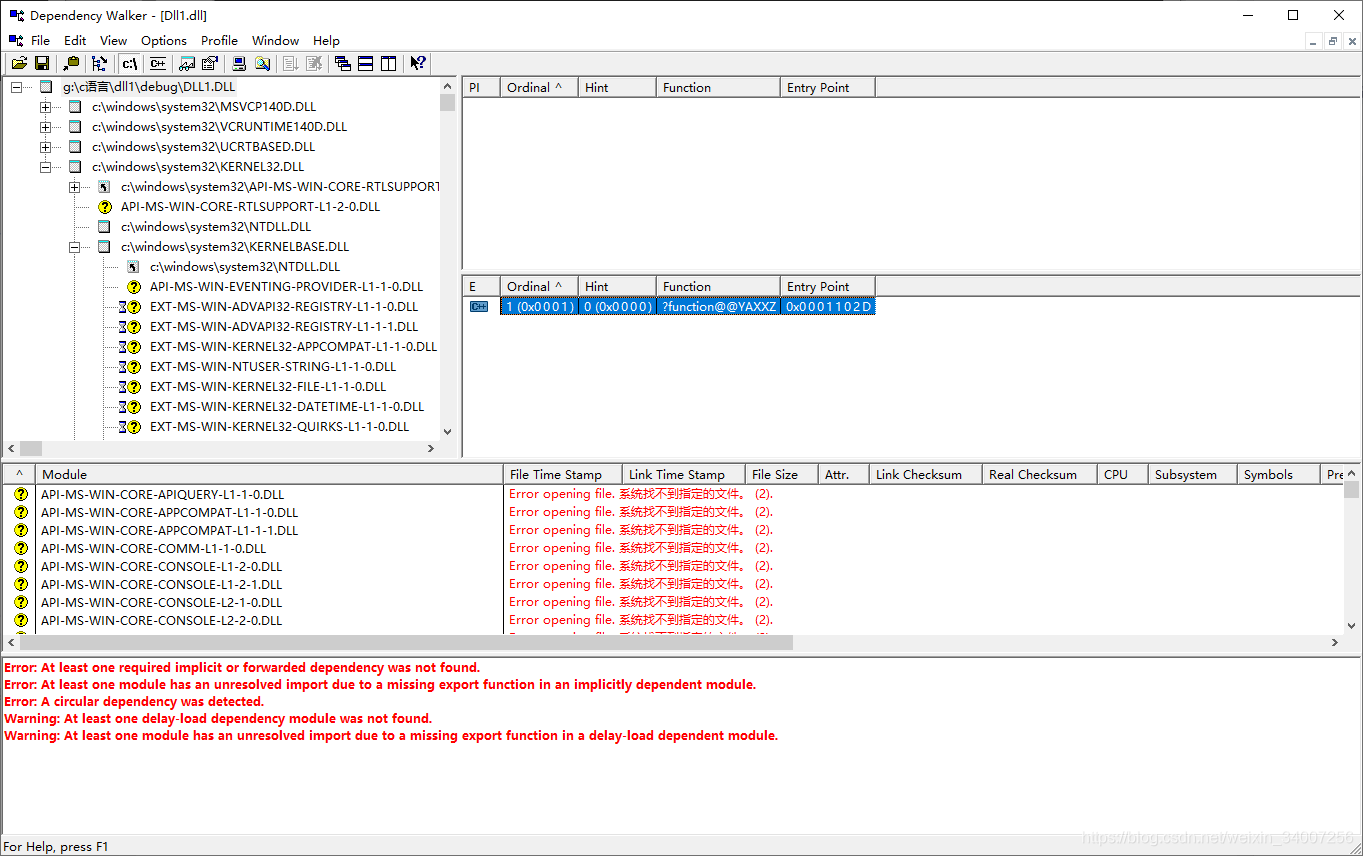Image resolution: width=1363 pixels, height=856 pixels.
Task: Toggle Undecorate C++ Functions button
Action: [158, 63]
